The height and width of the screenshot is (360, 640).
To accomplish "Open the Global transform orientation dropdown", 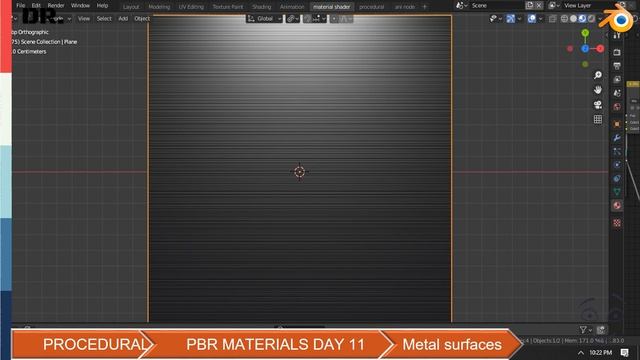I will [x=264, y=18].
